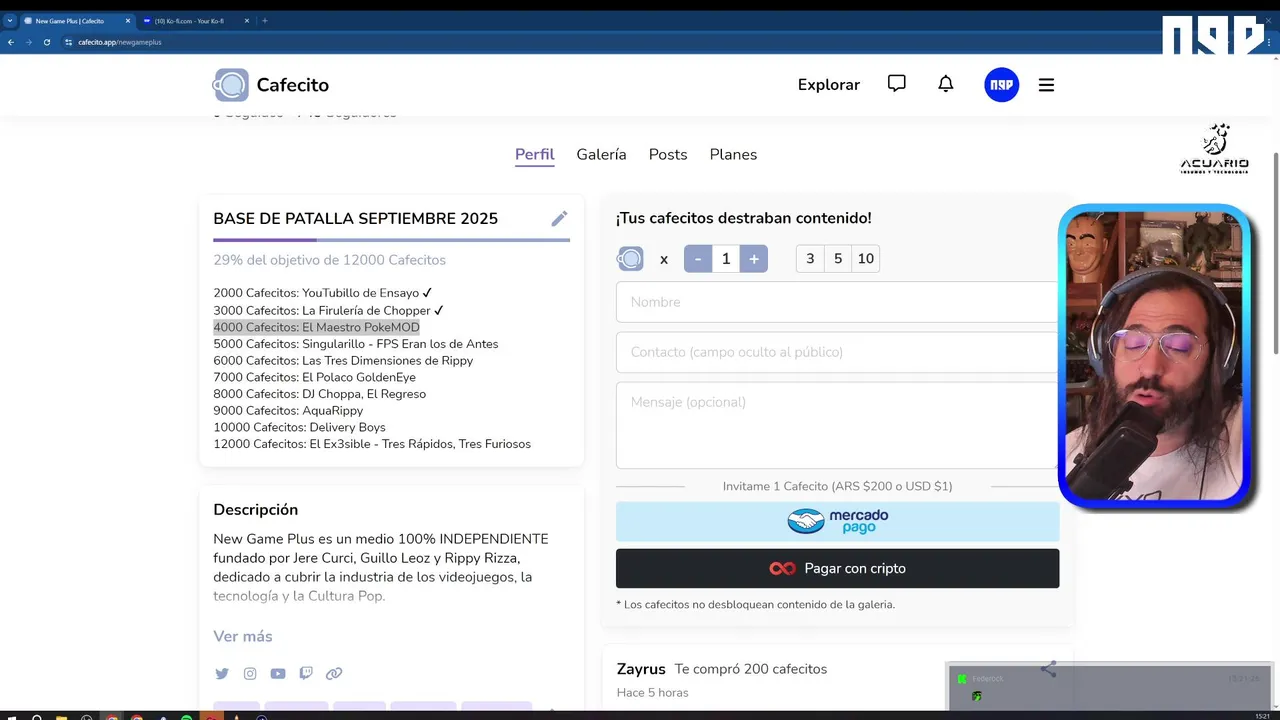The image size is (1280, 720).
Task: Open the notifications bell
Action: coord(946,84)
